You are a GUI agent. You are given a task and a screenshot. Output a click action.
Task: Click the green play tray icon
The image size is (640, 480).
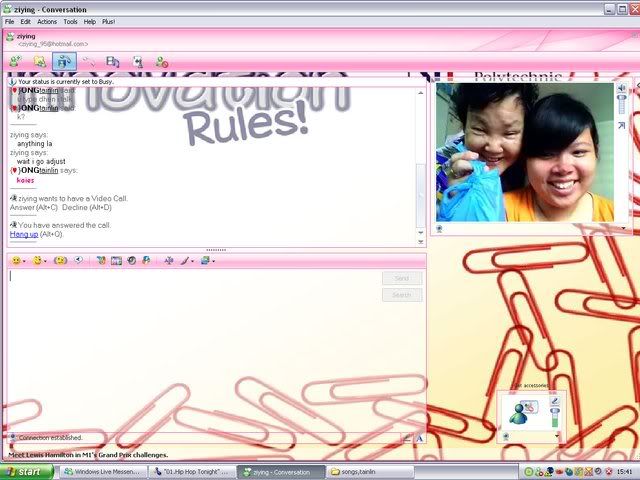pyautogui.click(x=528, y=472)
